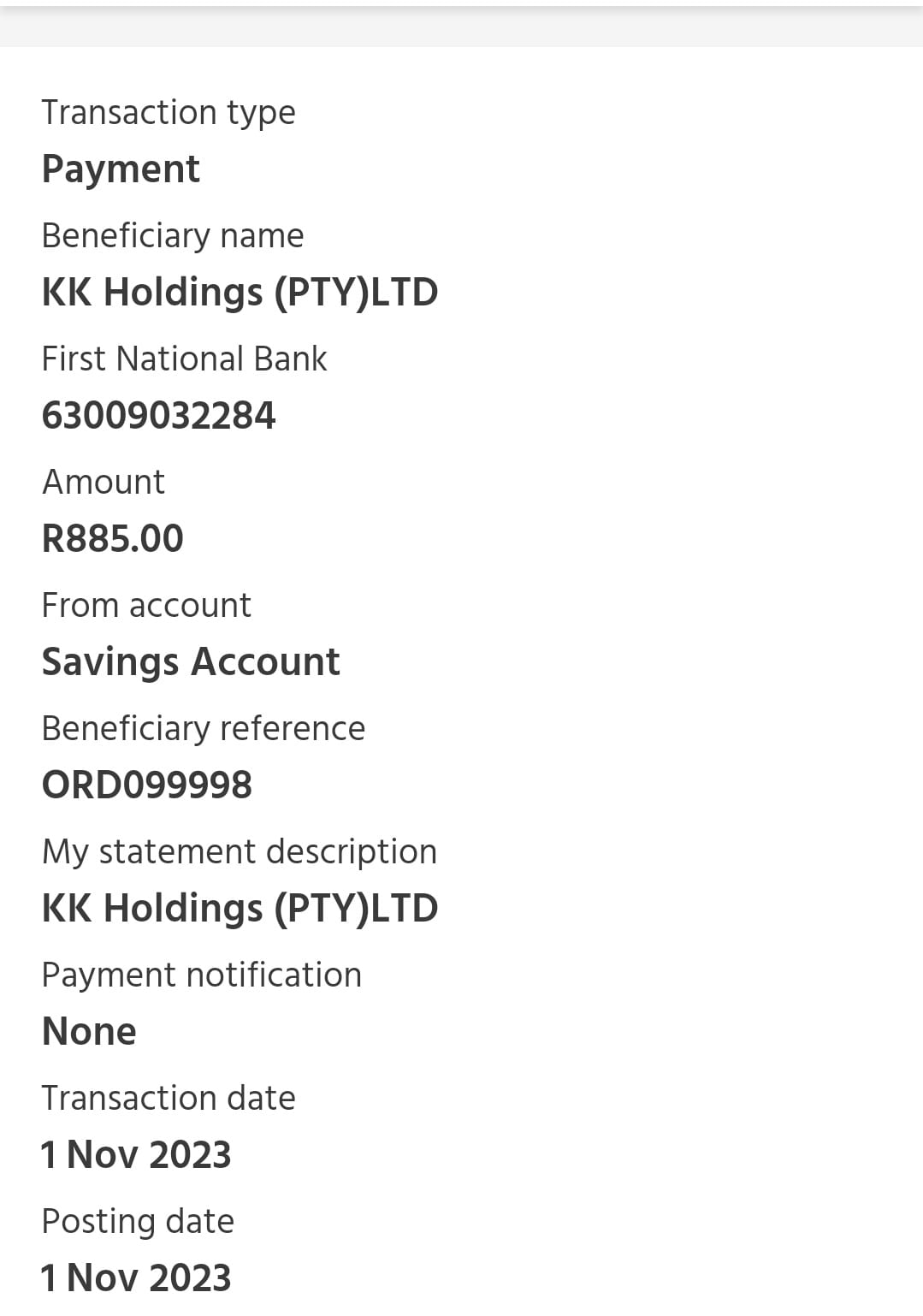The width and height of the screenshot is (923, 1316).
Task: Select the Payment transaction type value
Action: click(121, 169)
